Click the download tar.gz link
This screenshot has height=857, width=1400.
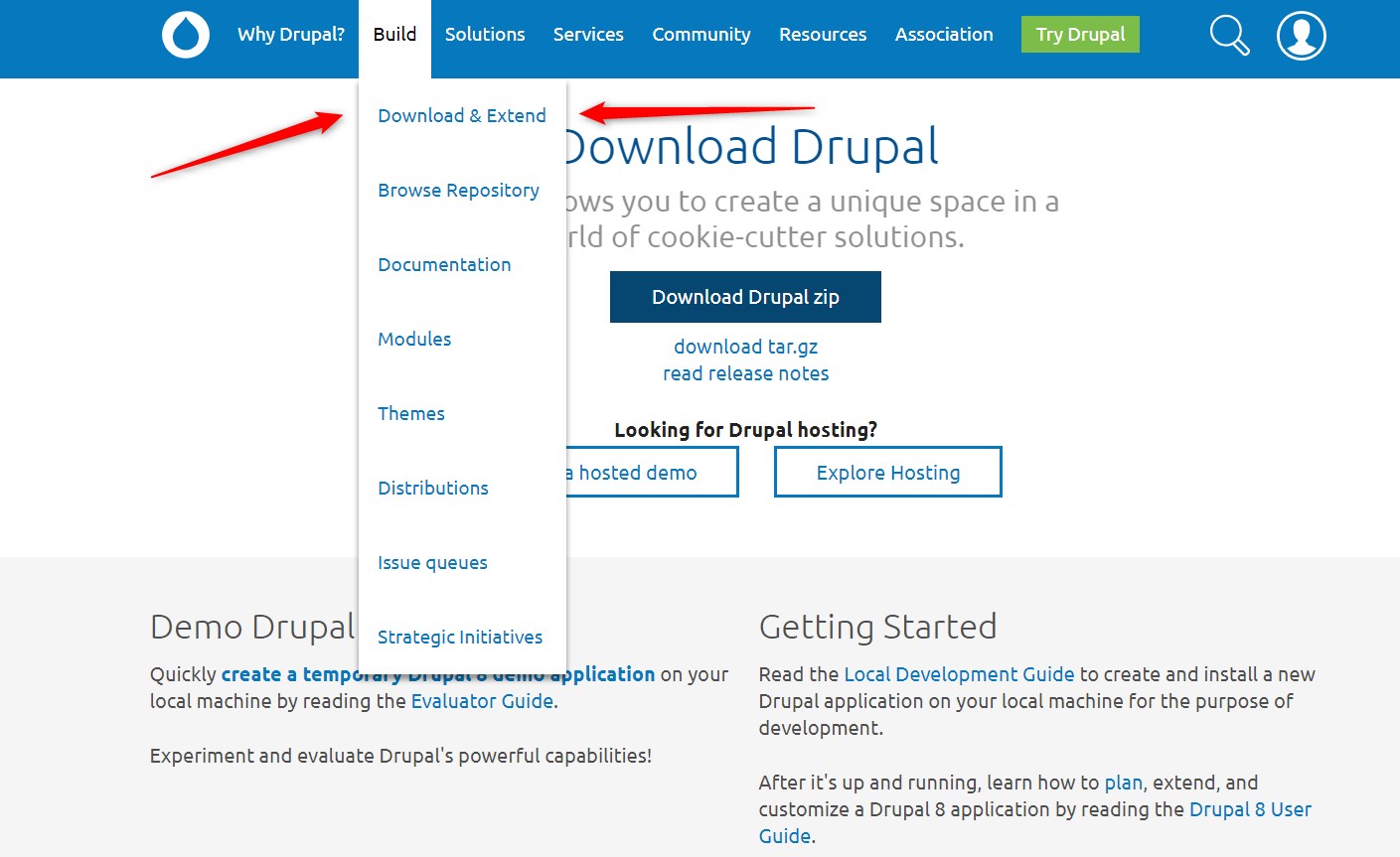click(x=746, y=347)
